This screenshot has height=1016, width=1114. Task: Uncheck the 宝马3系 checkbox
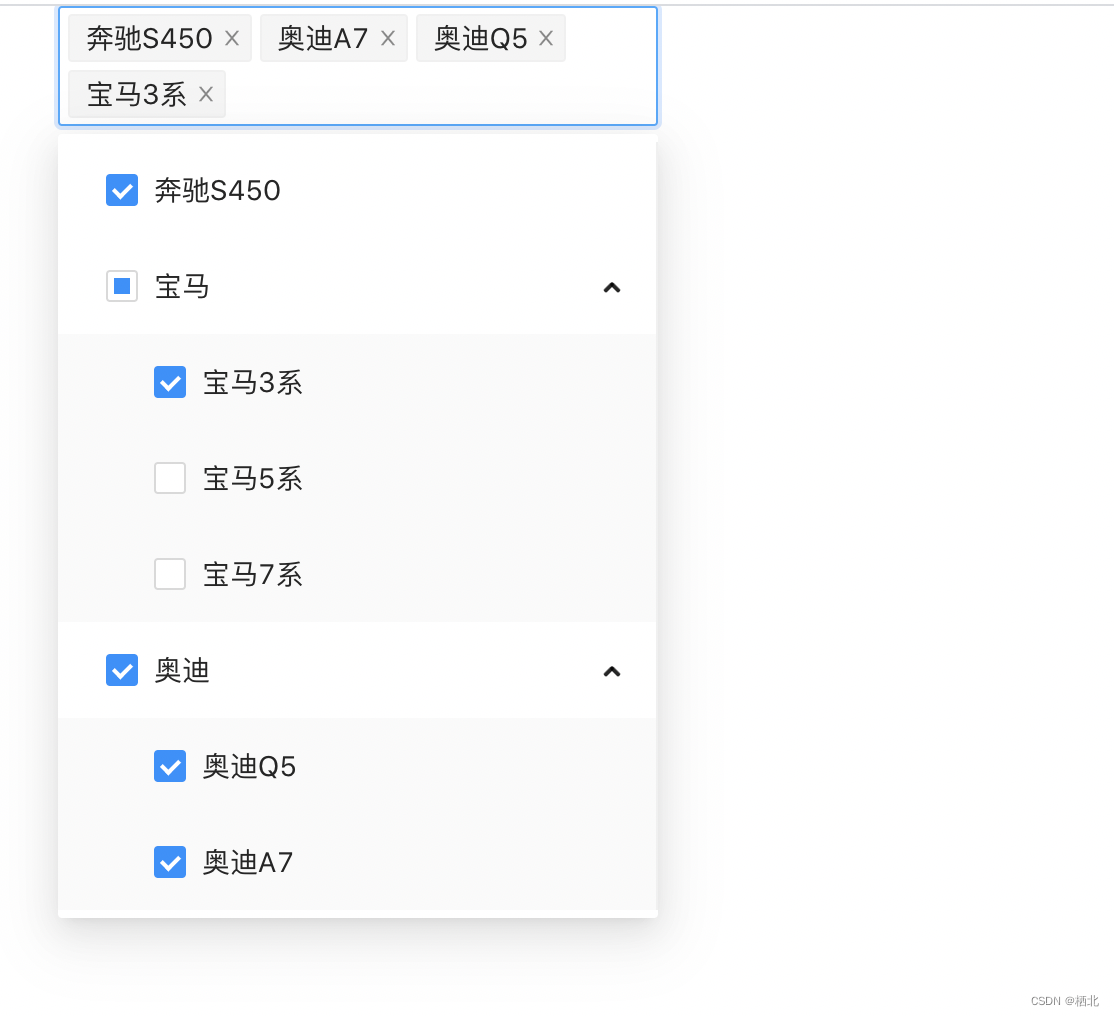coord(170,382)
